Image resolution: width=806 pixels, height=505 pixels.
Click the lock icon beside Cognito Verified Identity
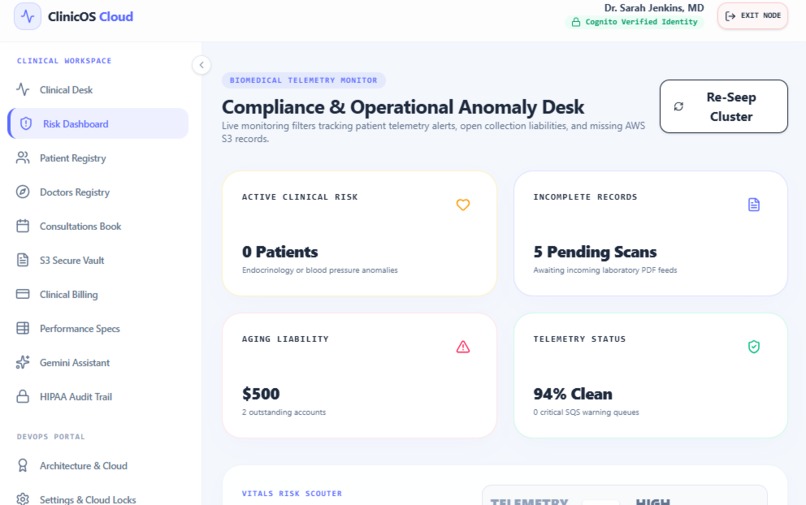pos(576,22)
